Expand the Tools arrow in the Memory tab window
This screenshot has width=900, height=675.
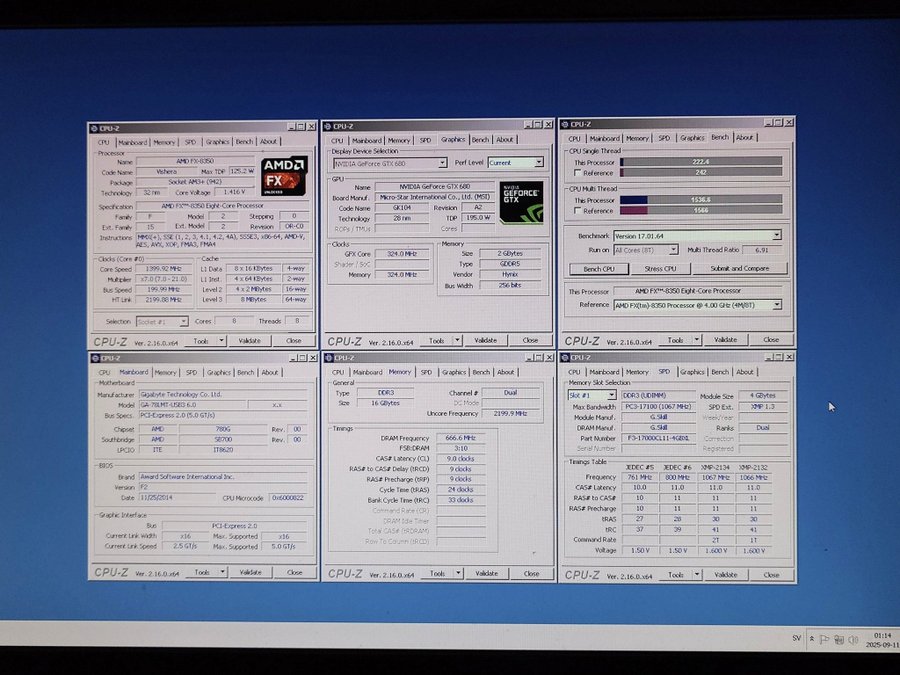pos(458,573)
